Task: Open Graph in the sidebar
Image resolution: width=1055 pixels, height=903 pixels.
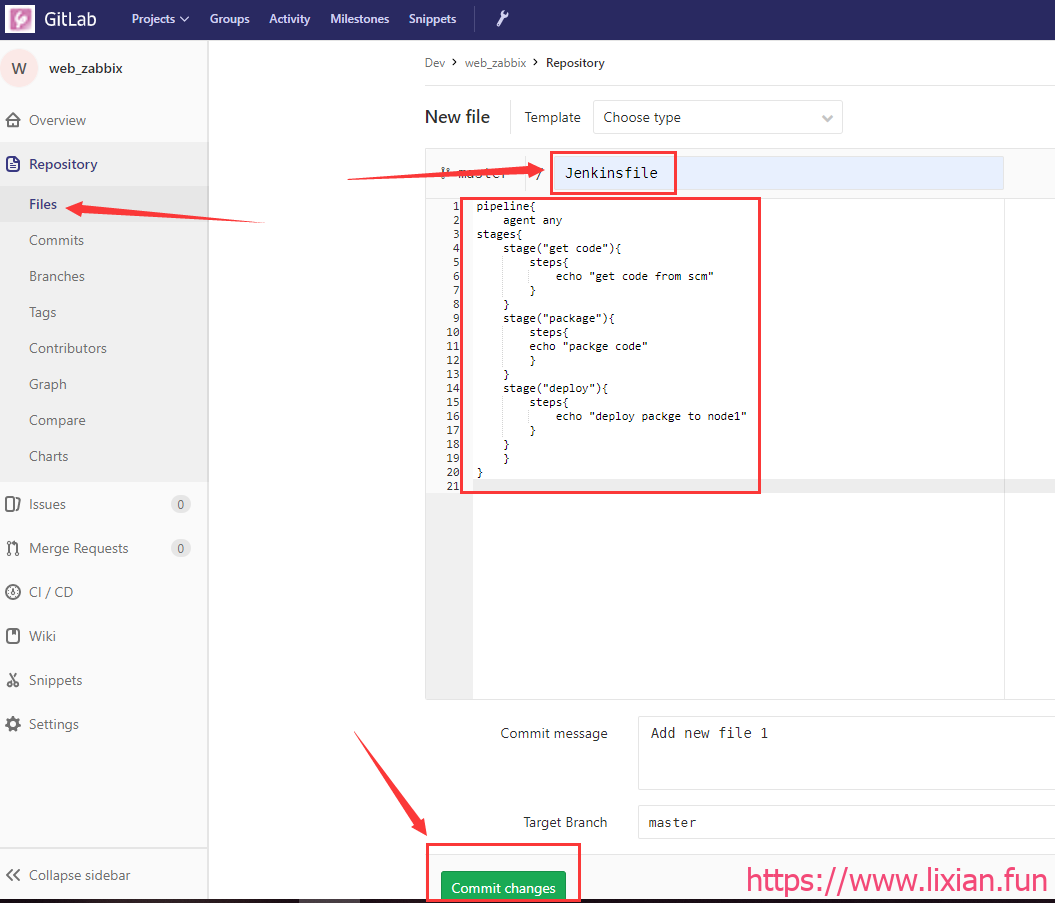Action: click(x=48, y=384)
